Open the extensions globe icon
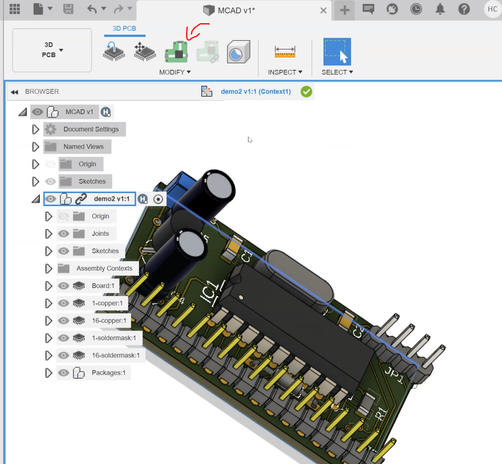The height and width of the screenshot is (464, 502). [x=392, y=9]
